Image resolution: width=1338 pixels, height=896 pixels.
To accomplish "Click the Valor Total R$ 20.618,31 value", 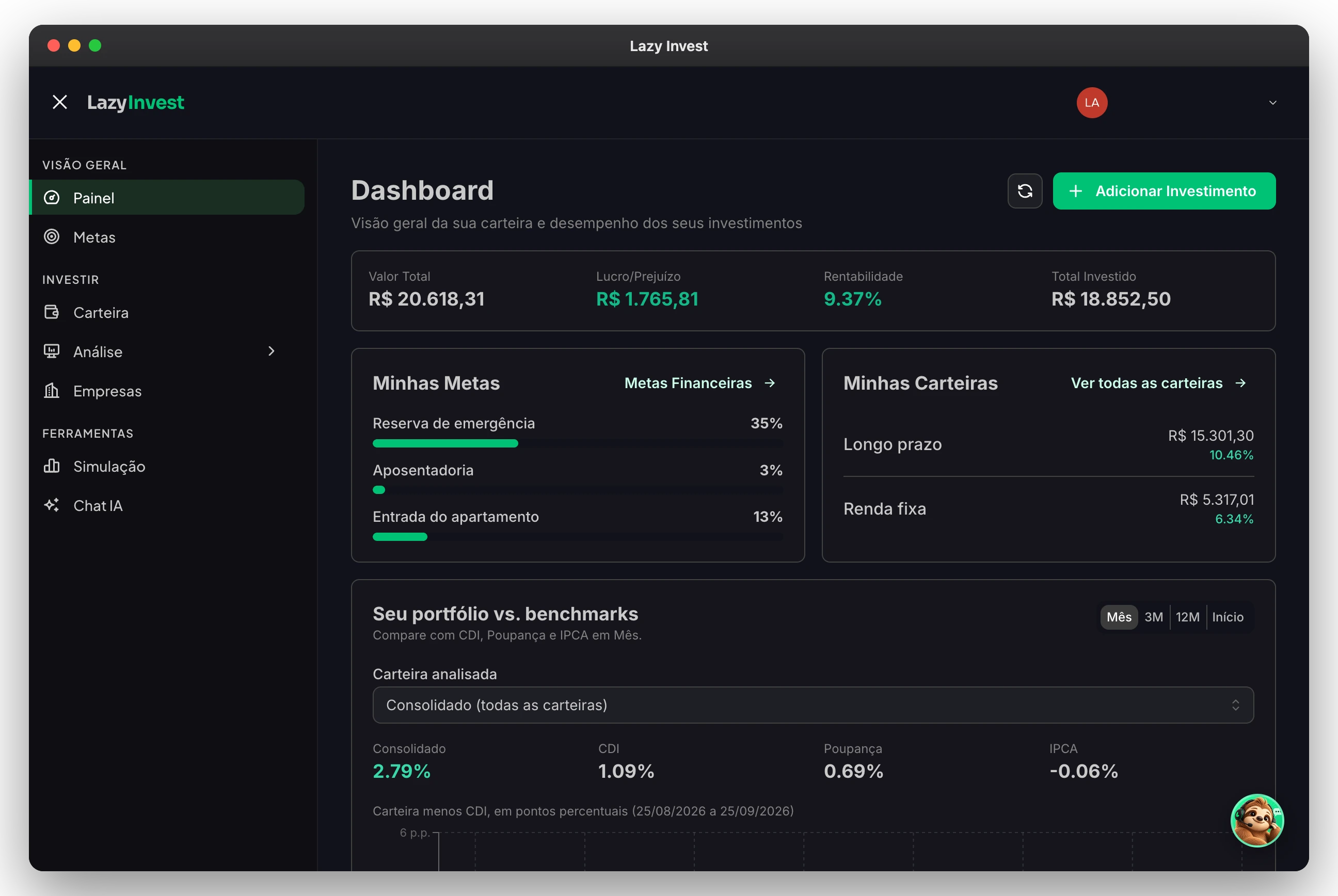I will click(426, 299).
